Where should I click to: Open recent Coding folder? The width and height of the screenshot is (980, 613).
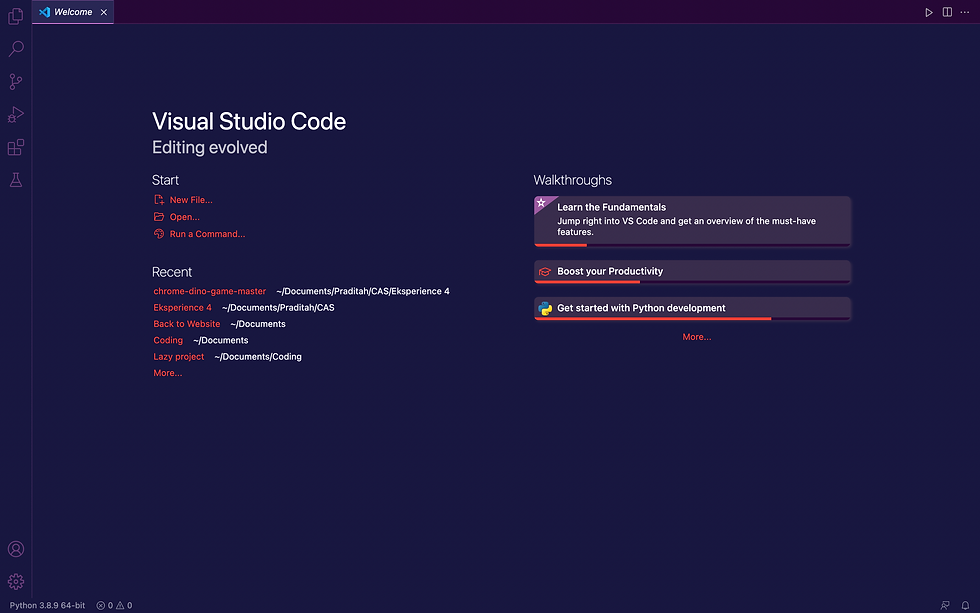tap(168, 340)
